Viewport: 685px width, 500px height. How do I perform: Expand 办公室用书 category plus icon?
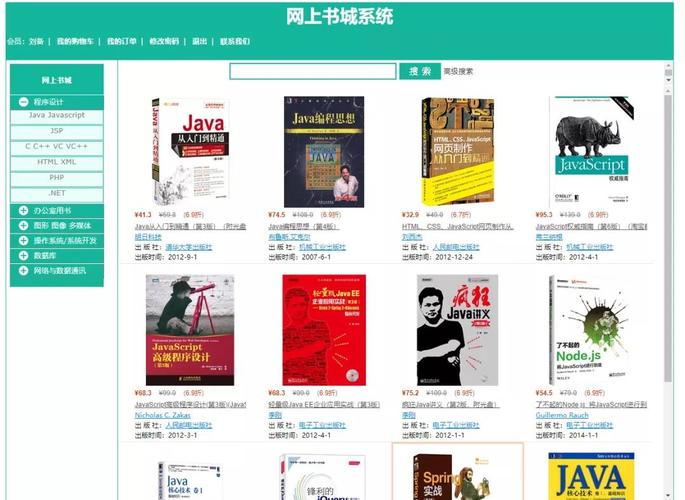pyautogui.click(x=24, y=210)
